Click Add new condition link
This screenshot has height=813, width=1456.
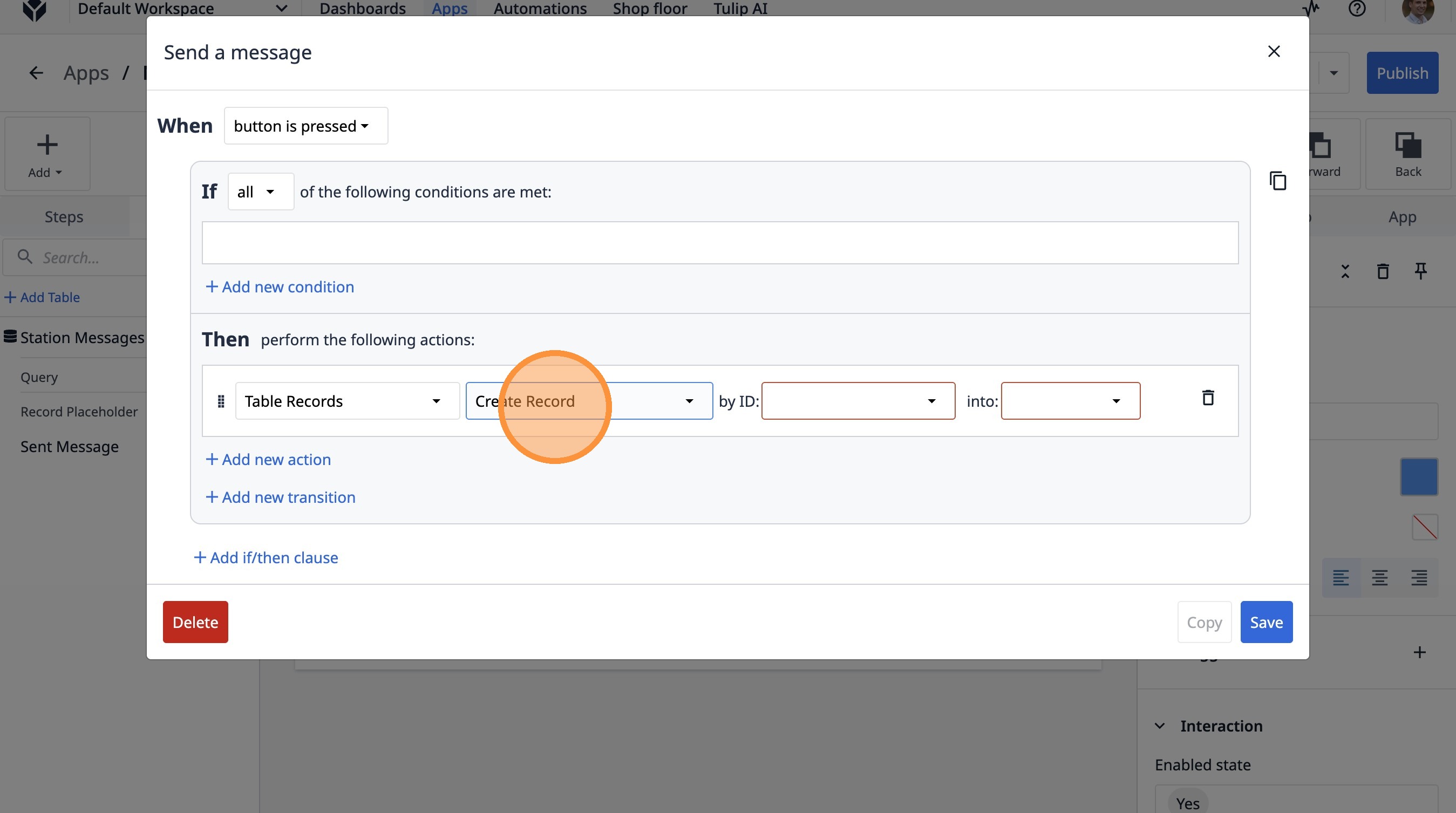280,287
